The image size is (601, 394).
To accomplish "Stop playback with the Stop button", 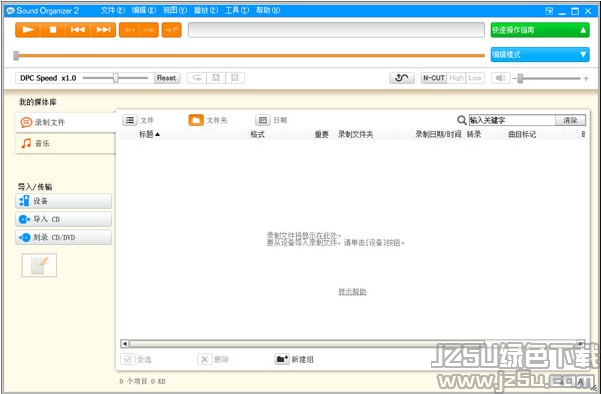I will coord(53,30).
